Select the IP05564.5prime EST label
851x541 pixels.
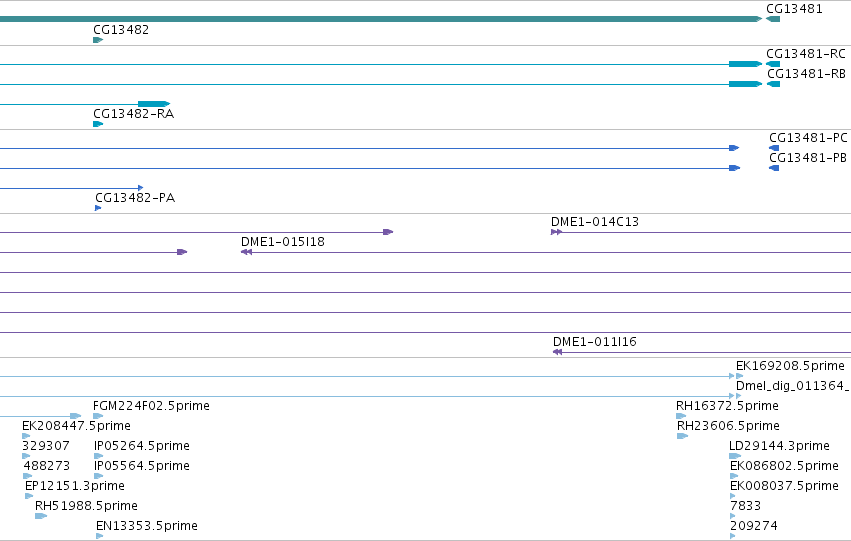click(x=142, y=466)
